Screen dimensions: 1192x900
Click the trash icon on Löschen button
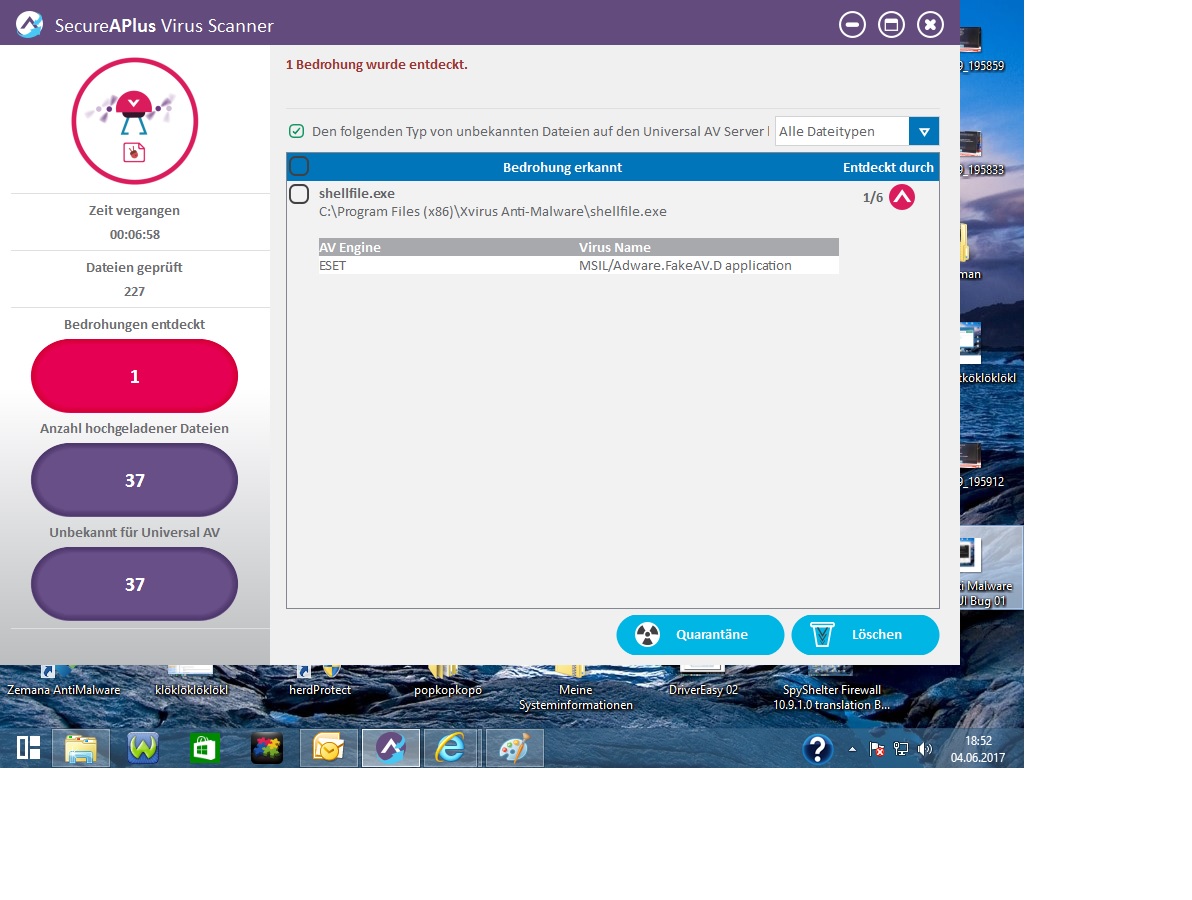[822, 635]
